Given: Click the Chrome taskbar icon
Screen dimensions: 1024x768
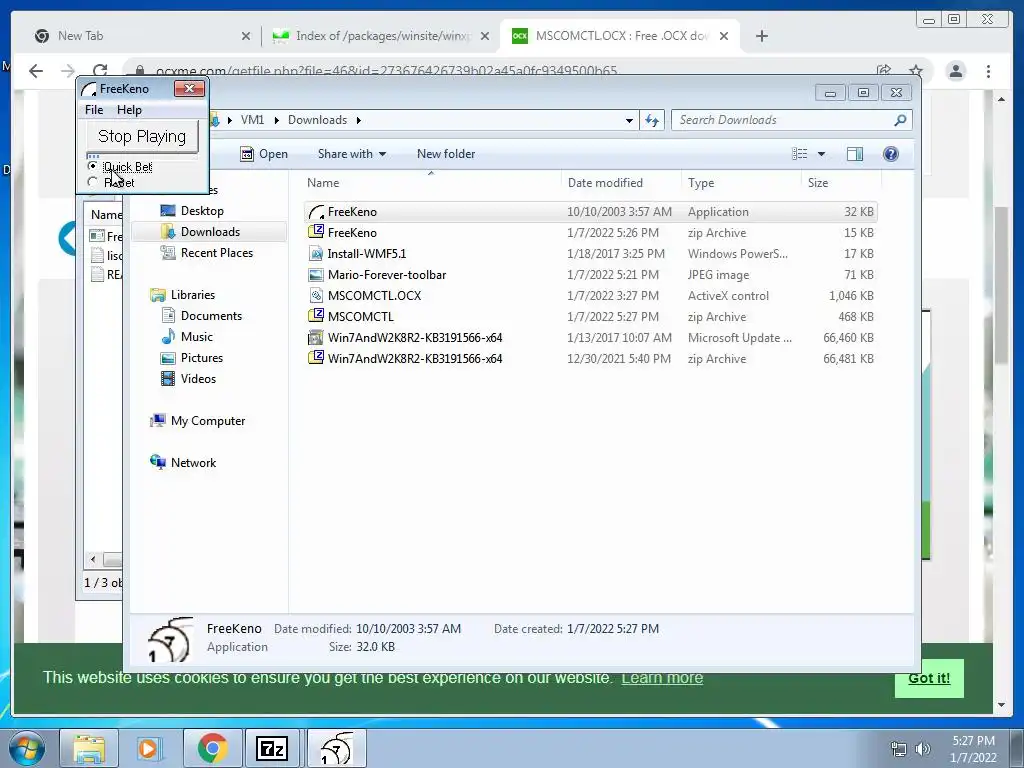Looking at the screenshot, I should 212,748.
